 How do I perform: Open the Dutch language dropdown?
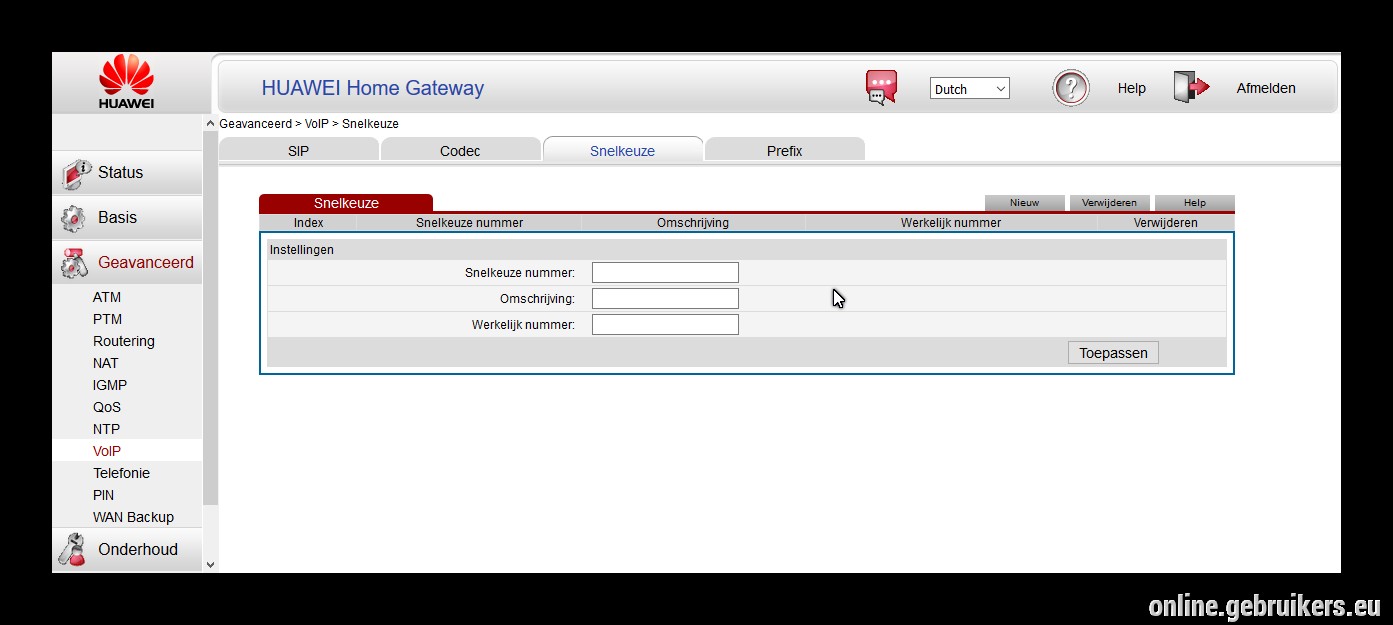(969, 88)
